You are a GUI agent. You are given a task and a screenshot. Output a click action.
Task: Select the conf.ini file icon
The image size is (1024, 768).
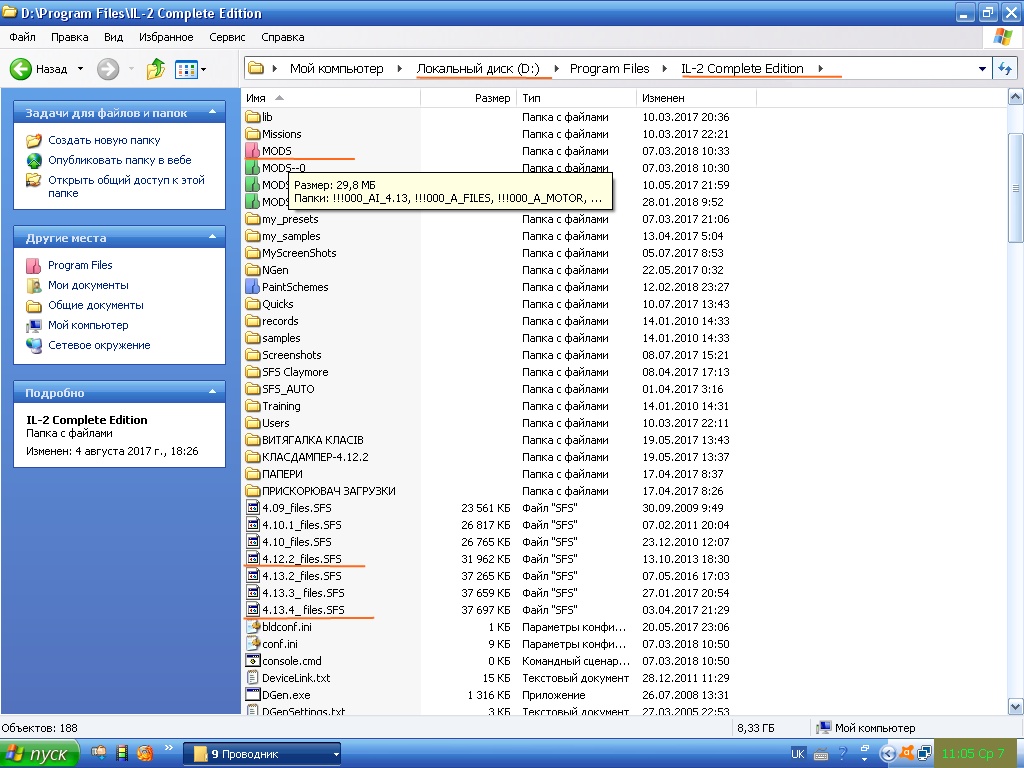tap(253, 643)
